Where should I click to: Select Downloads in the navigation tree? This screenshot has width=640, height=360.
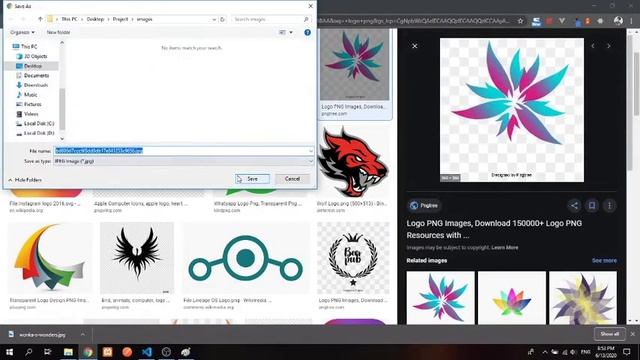click(x=36, y=85)
